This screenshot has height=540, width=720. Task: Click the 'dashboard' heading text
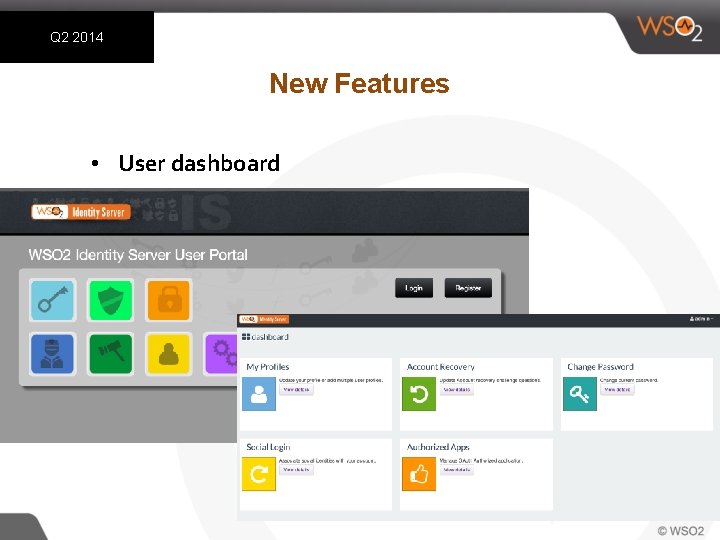[x=270, y=337]
